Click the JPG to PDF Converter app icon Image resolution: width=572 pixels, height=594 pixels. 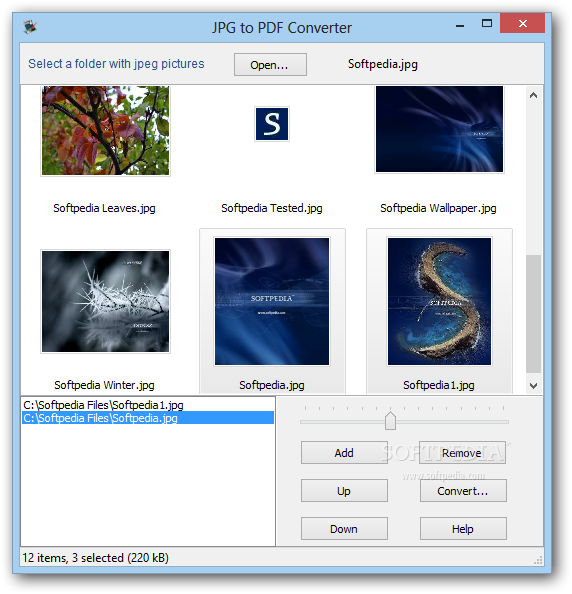click(x=30, y=27)
